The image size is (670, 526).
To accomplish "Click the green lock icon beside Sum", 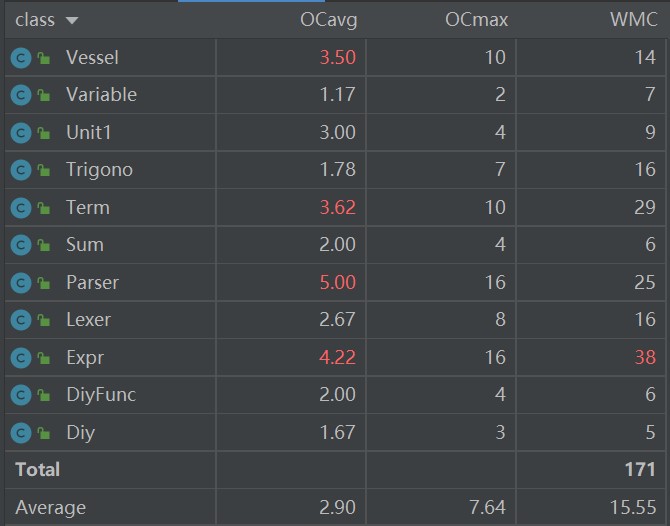I will click(x=44, y=246).
